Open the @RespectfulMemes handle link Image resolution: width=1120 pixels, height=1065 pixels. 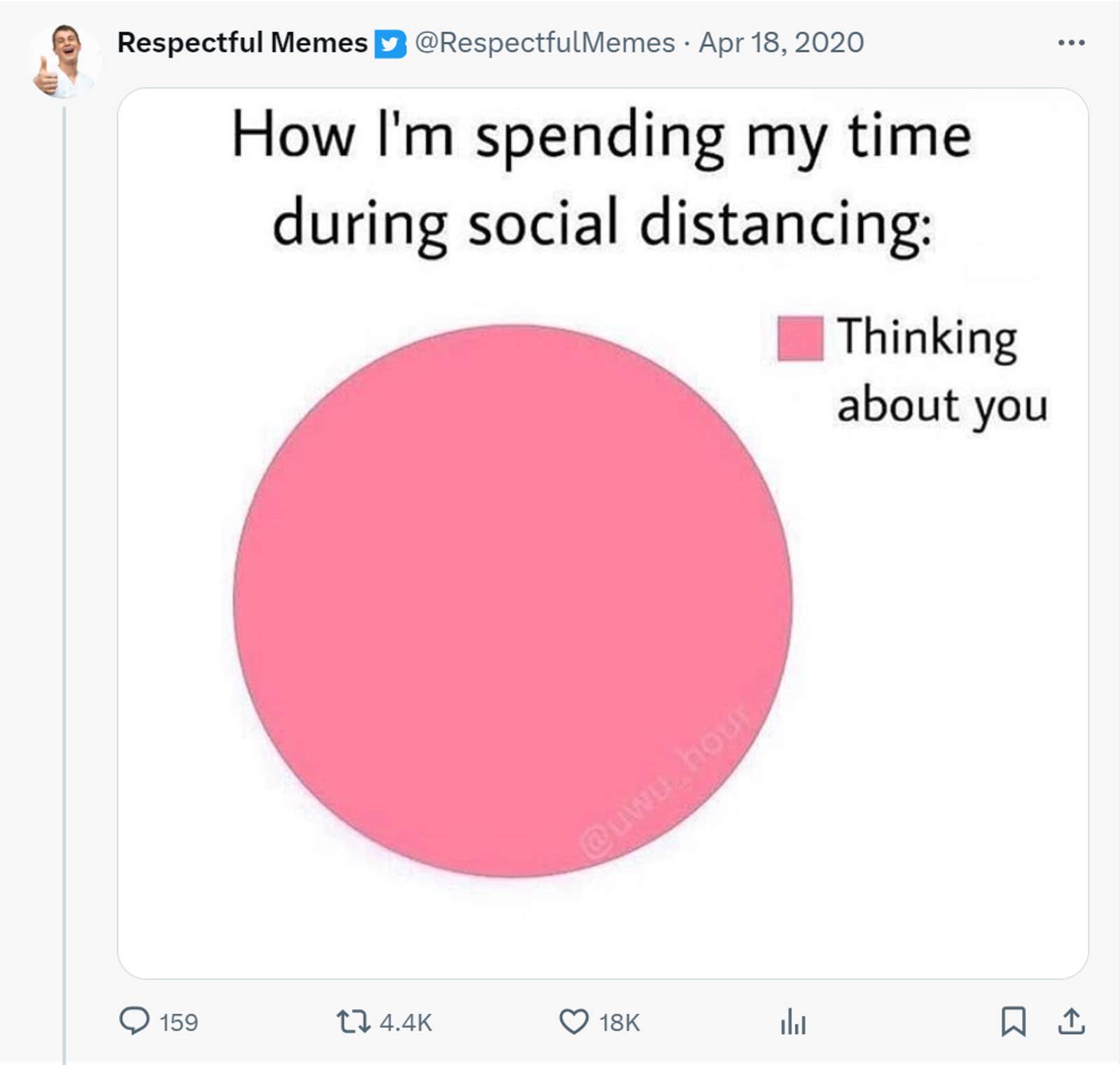(x=545, y=43)
